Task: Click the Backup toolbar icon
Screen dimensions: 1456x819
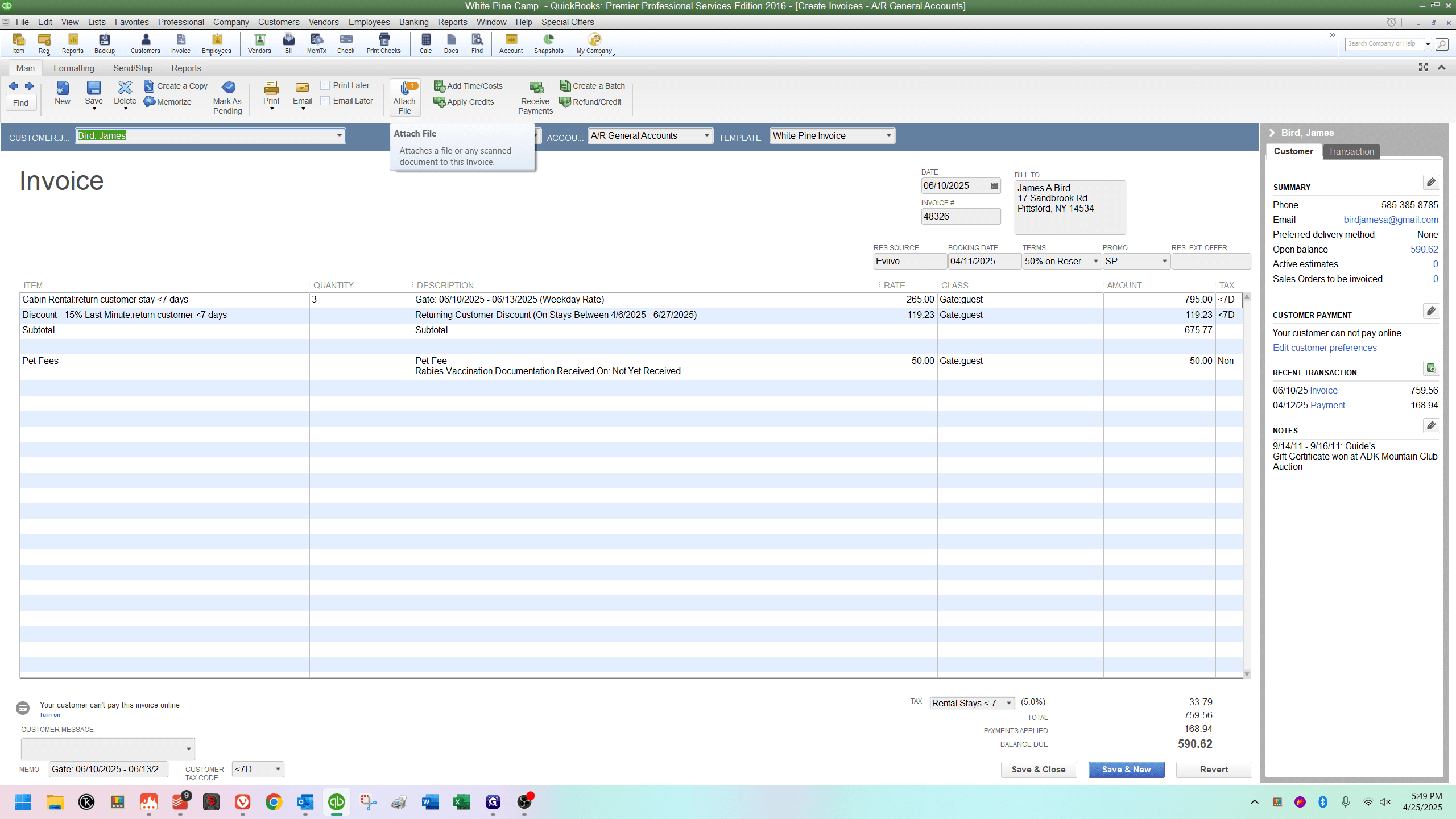Action: (105, 43)
